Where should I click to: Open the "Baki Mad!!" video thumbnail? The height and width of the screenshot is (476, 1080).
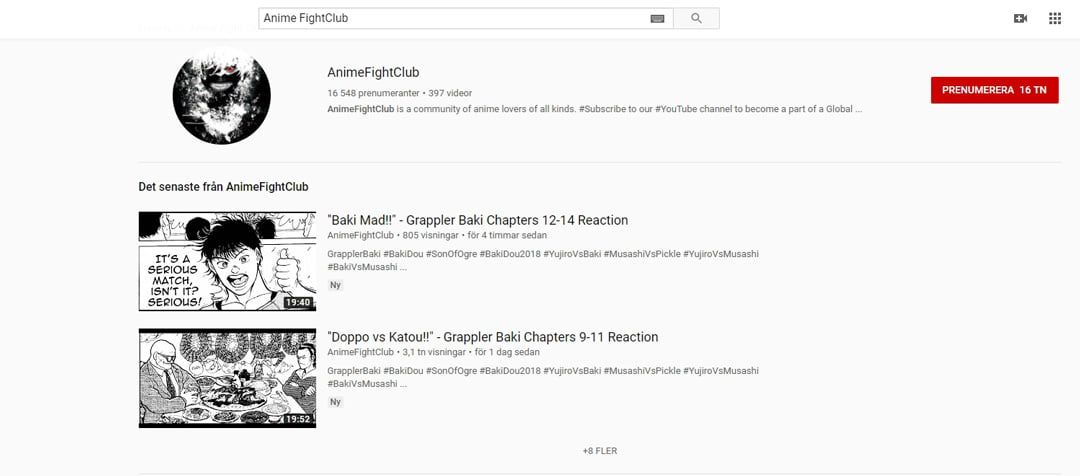pos(227,261)
